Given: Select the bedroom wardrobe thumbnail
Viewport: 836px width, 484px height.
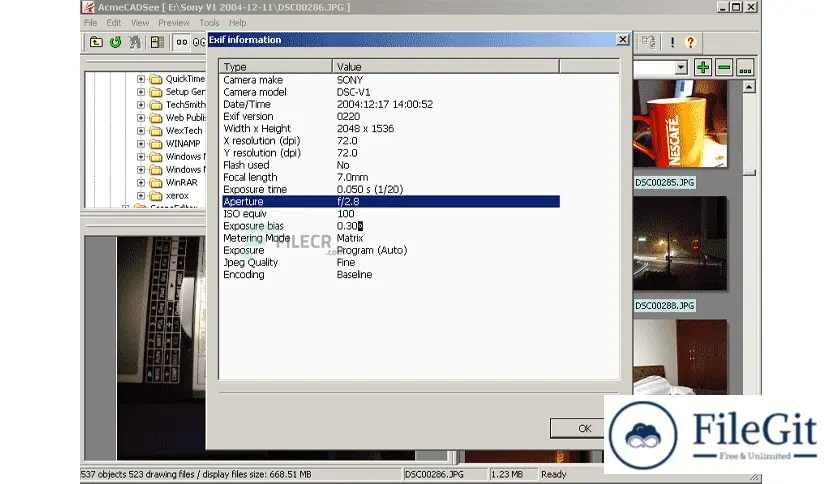Looking at the screenshot, I should [x=680, y=357].
